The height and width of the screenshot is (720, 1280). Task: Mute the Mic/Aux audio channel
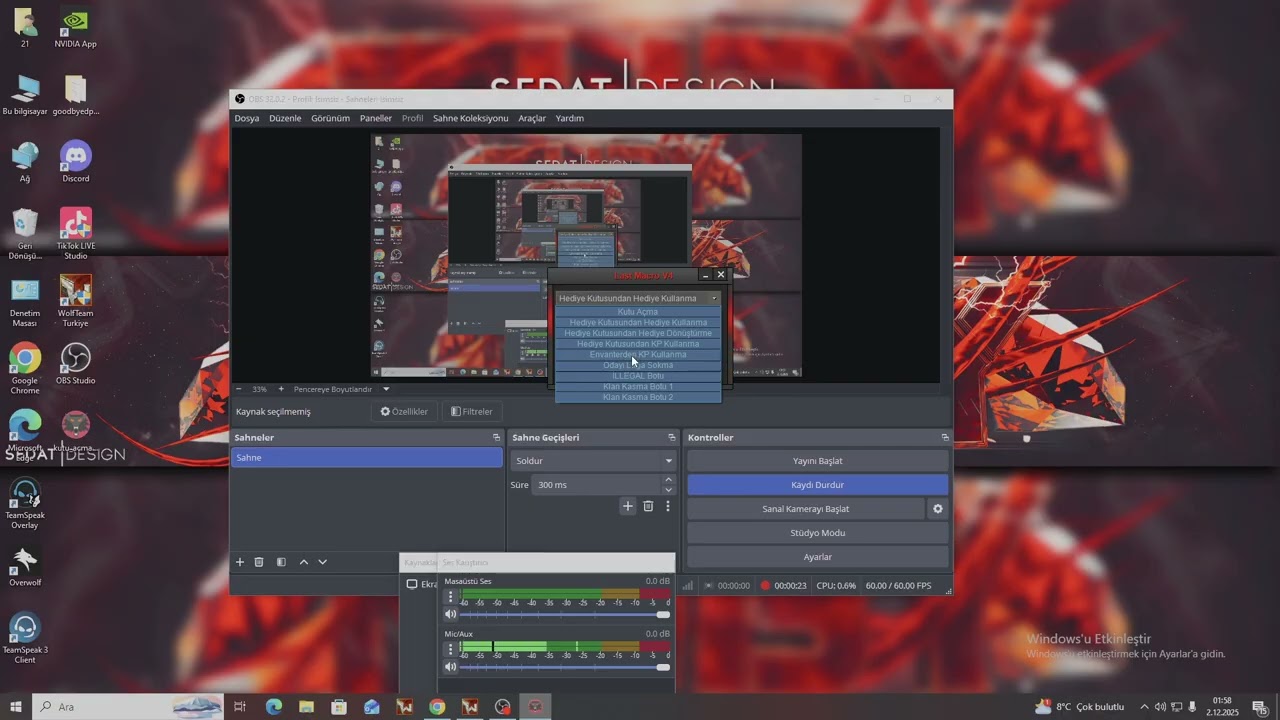pos(451,667)
